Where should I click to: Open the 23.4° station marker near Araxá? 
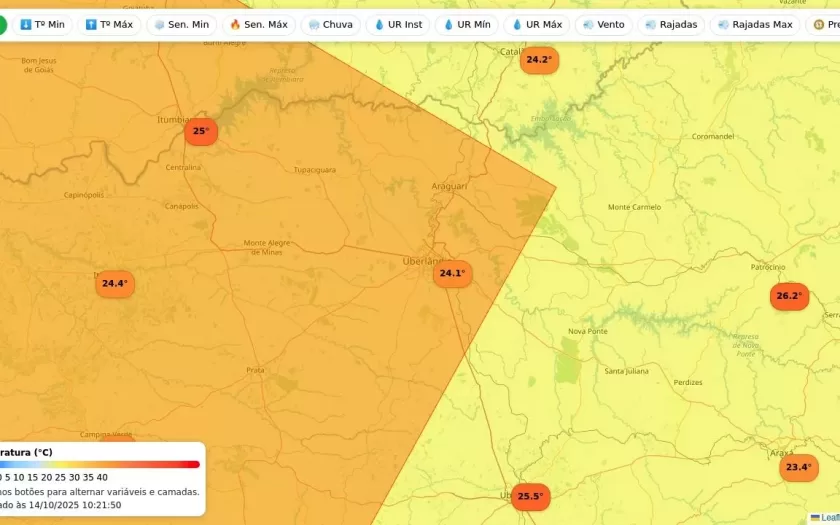tap(798, 467)
